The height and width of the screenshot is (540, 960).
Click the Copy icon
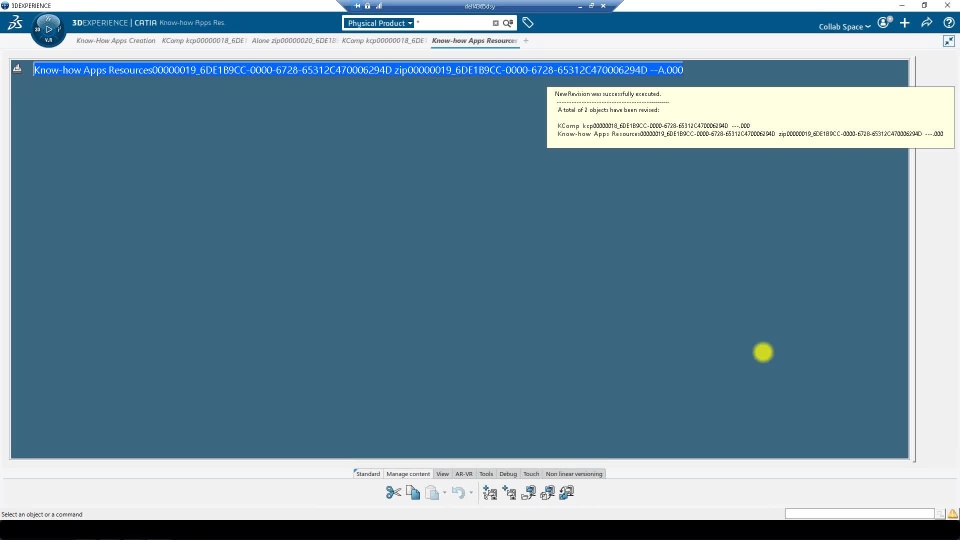[x=413, y=492]
